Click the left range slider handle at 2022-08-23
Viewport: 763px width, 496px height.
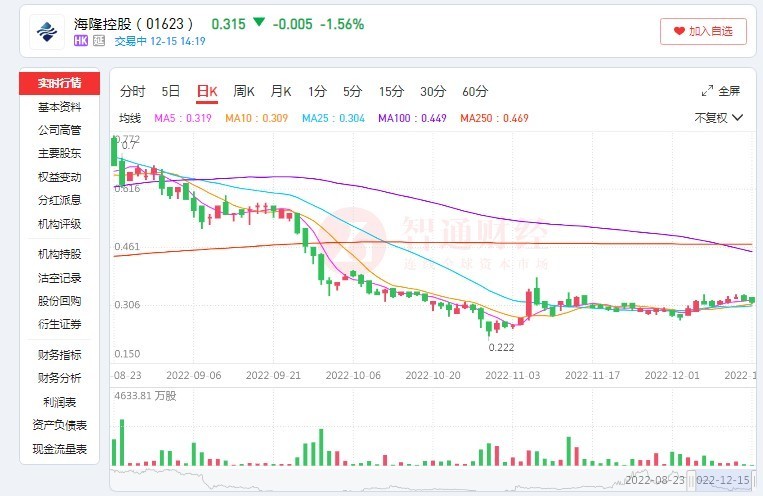[691, 481]
